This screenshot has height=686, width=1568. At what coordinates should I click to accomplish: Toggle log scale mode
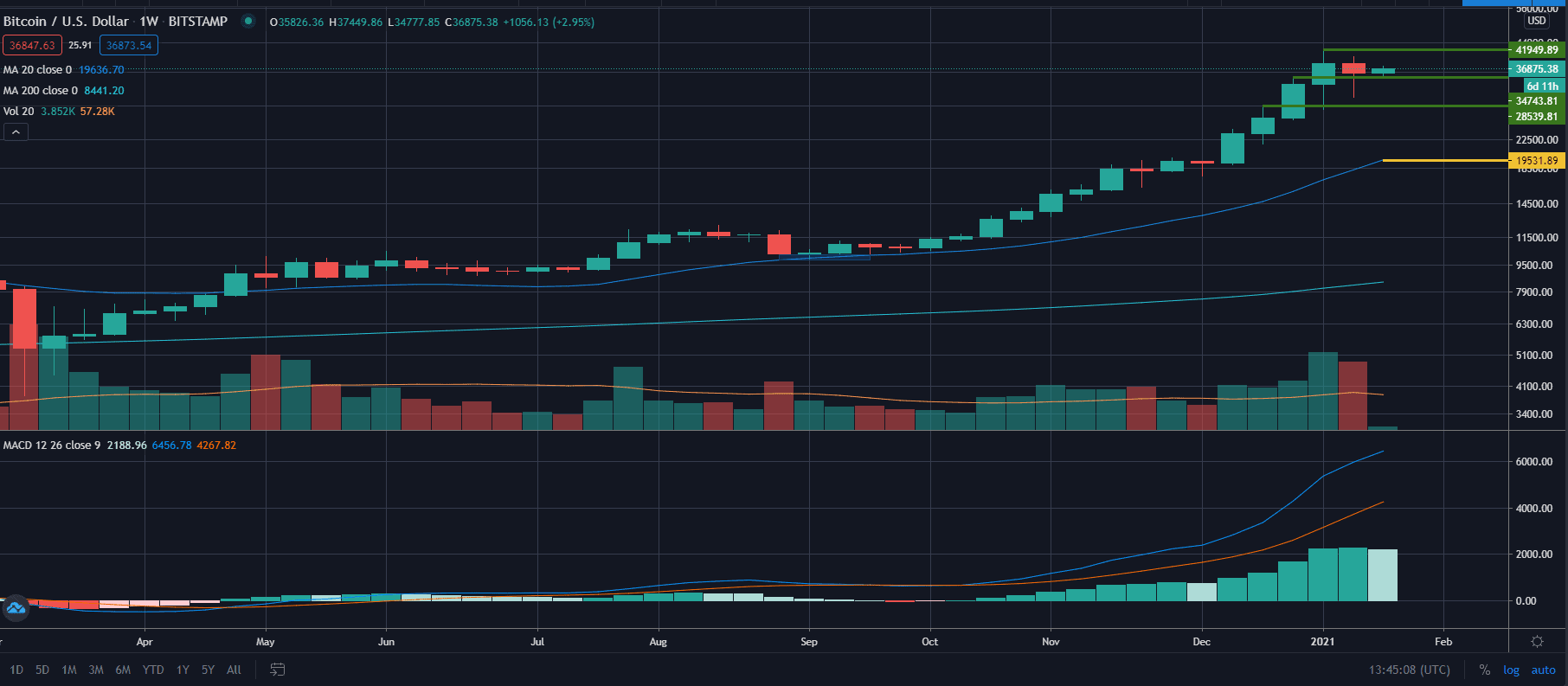point(1511,670)
